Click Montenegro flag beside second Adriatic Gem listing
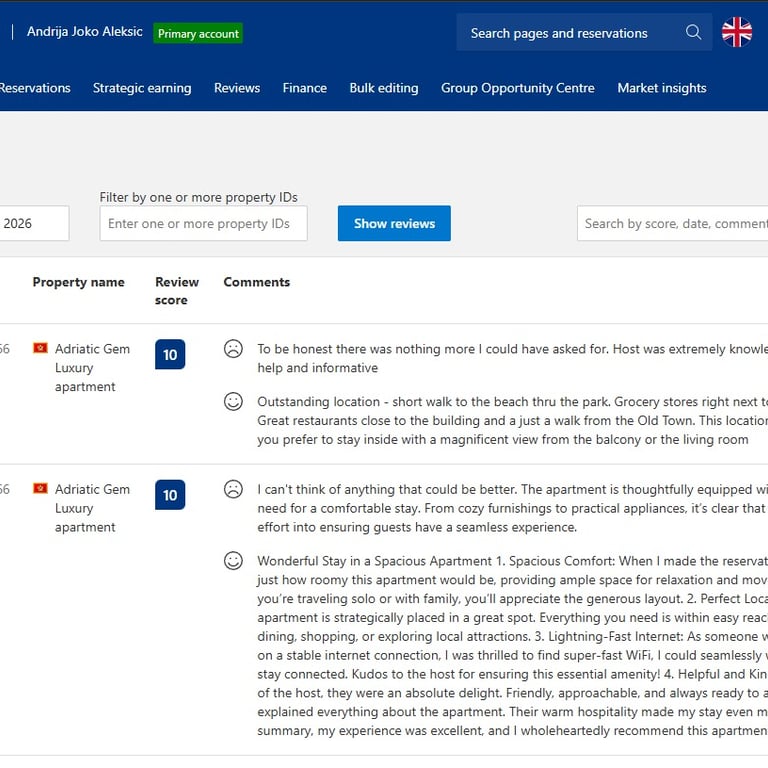This screenshot has width=768, height=768. (x=40, y=489)
